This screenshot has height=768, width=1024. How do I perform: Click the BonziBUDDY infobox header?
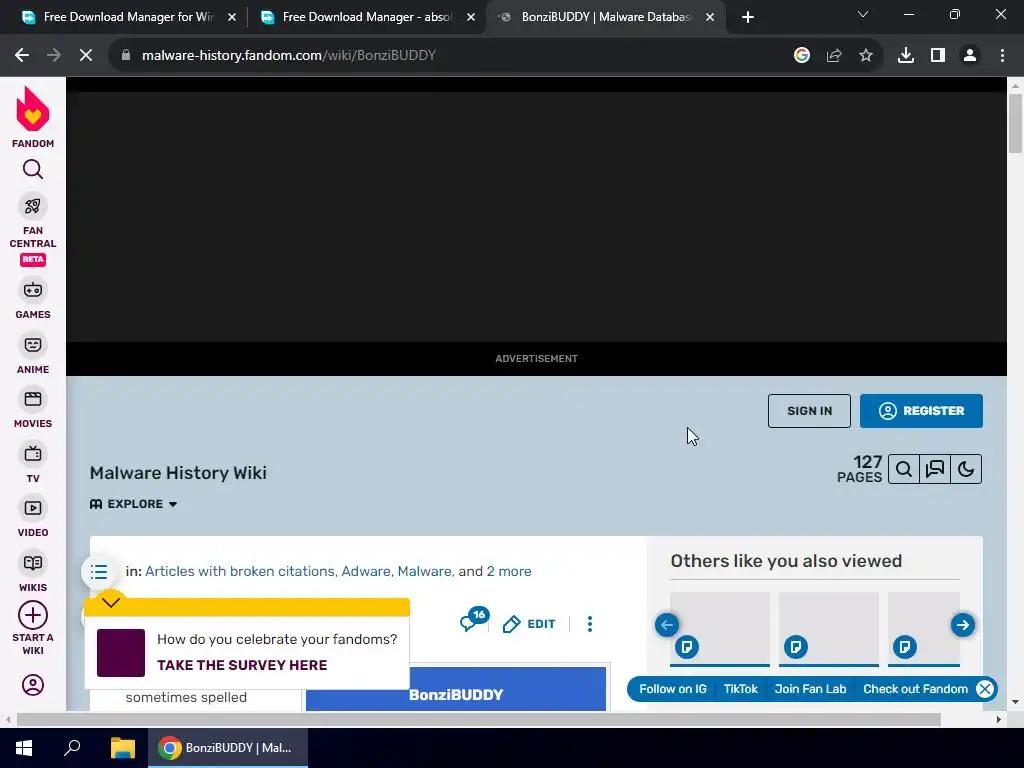[x=456, y=691]
